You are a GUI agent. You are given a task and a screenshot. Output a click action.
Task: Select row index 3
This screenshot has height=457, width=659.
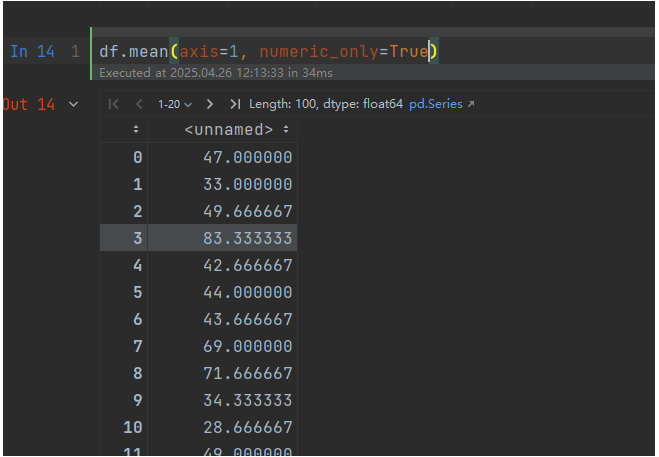pyautogui.click(x=137, y=238)
